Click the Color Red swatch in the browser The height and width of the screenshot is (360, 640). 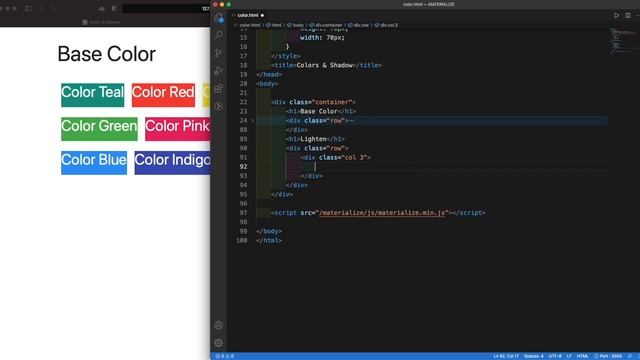pos(163,95)
